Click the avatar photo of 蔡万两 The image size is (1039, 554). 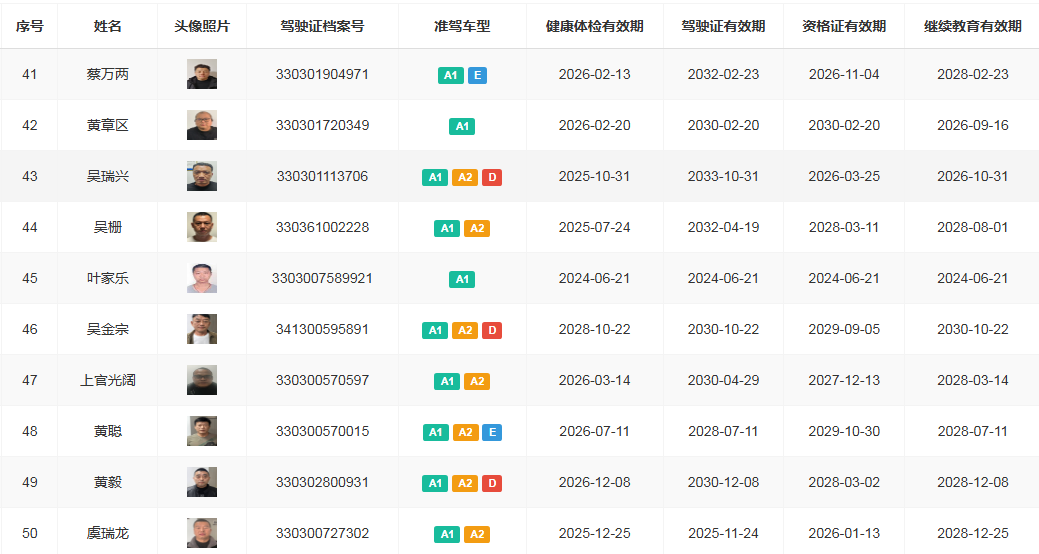click(x=202, y=75)
